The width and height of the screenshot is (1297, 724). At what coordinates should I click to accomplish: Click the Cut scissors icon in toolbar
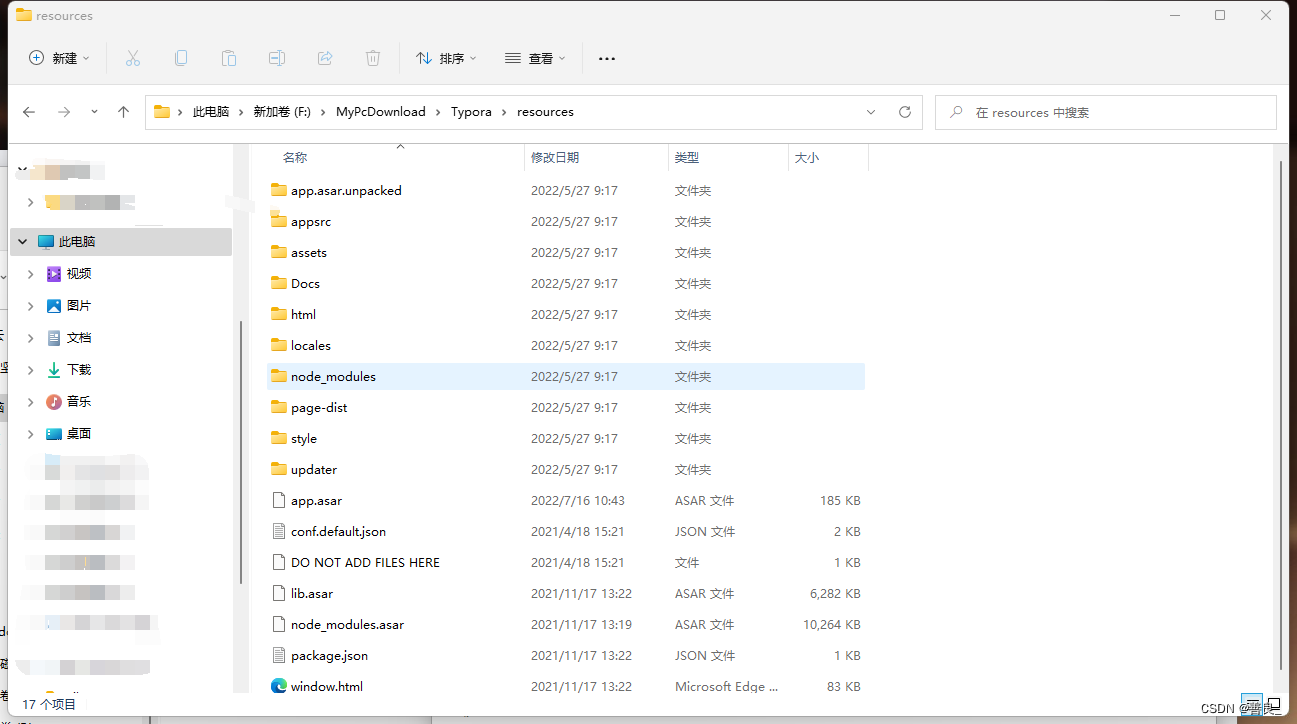tap(132, 58)
